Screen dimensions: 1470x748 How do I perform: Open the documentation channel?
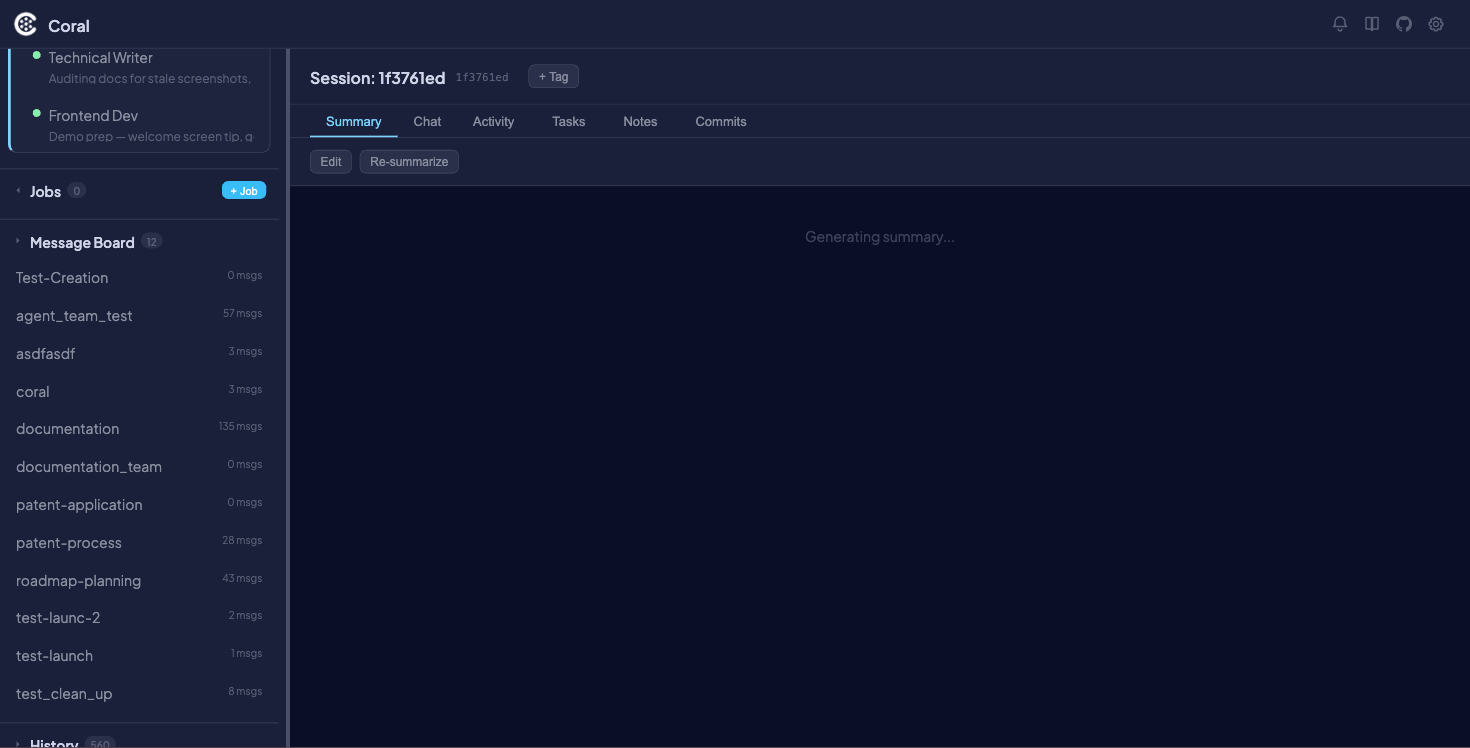click(x=67, y=428)
